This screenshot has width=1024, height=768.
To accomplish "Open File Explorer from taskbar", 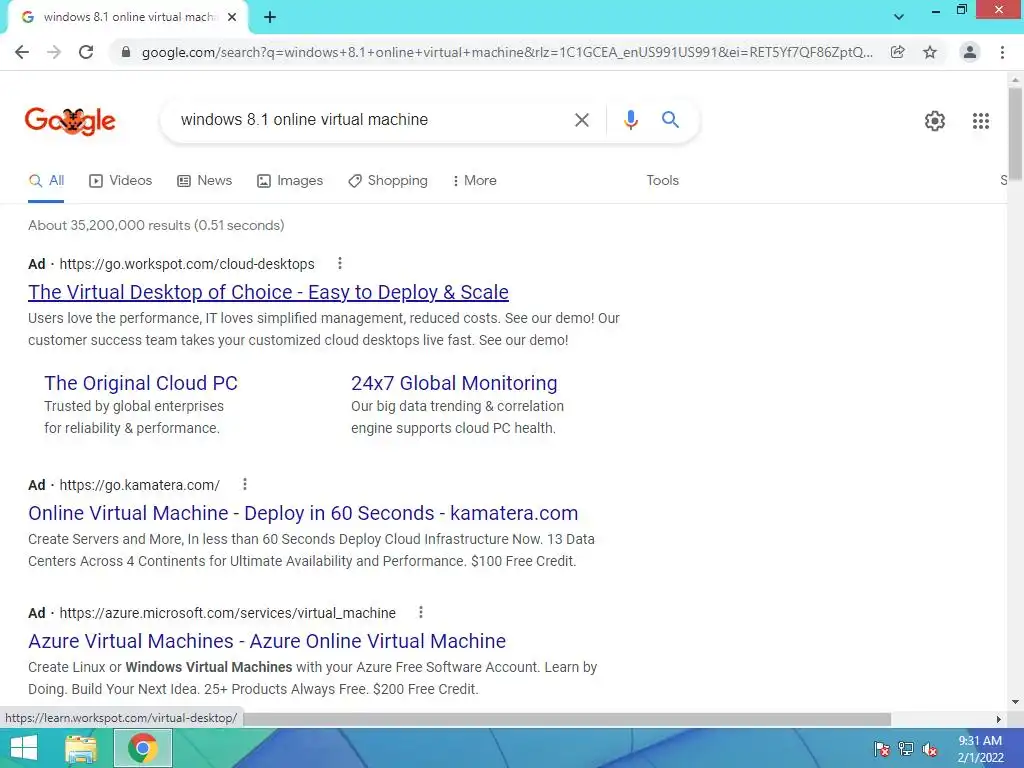I will coord(81,748).
